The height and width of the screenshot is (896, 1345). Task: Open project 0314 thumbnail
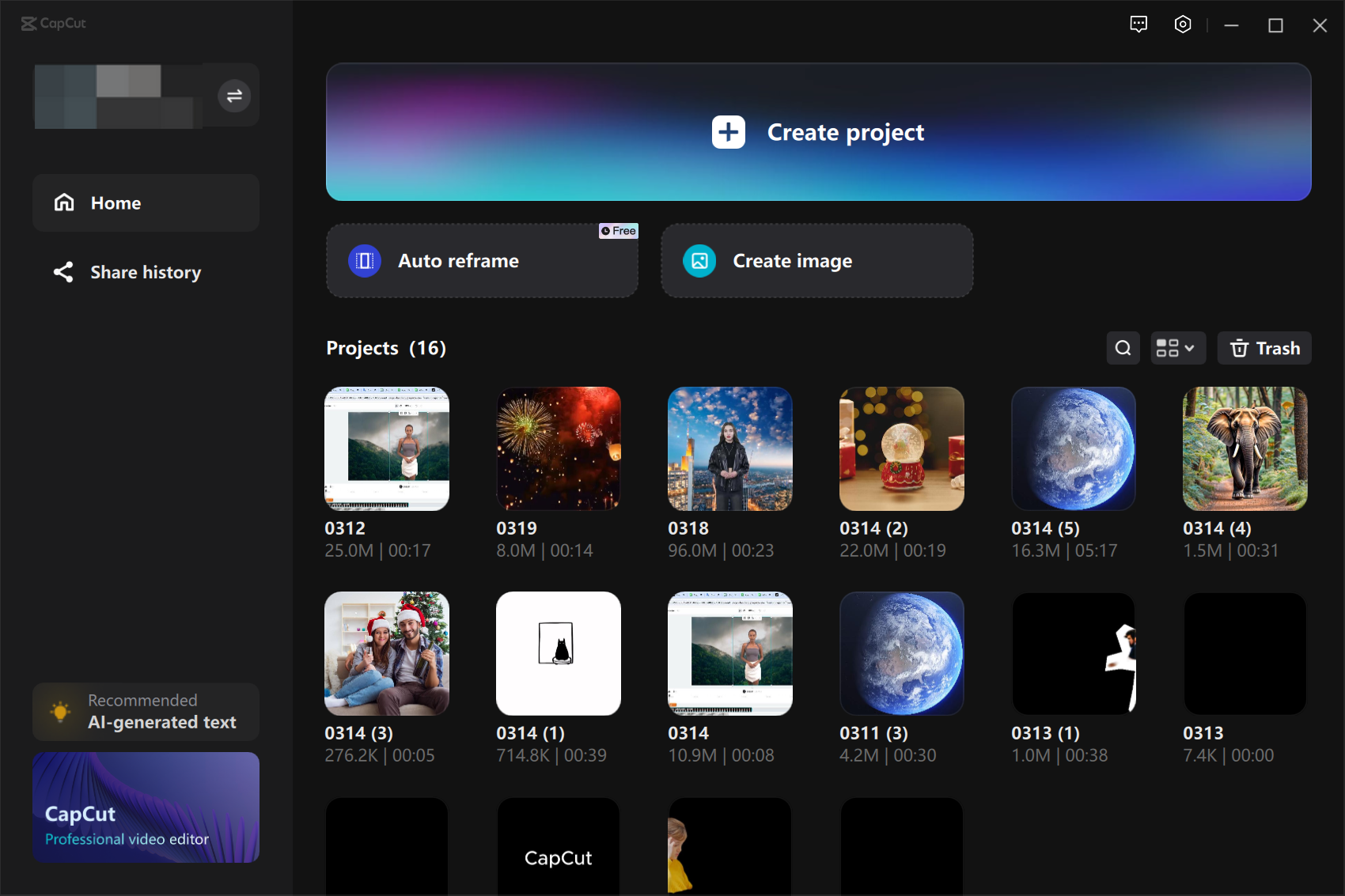(730, 653)
